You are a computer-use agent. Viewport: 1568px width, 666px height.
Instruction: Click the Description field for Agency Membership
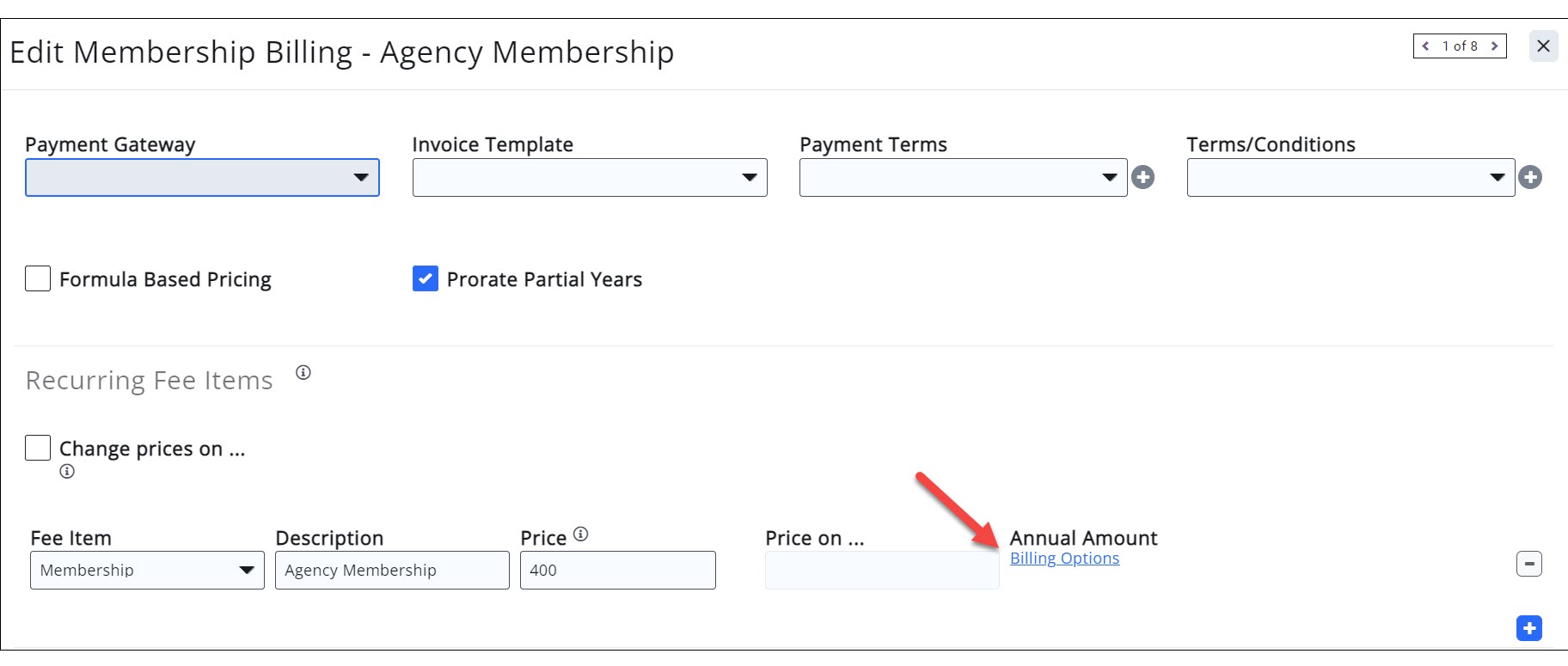392,571
